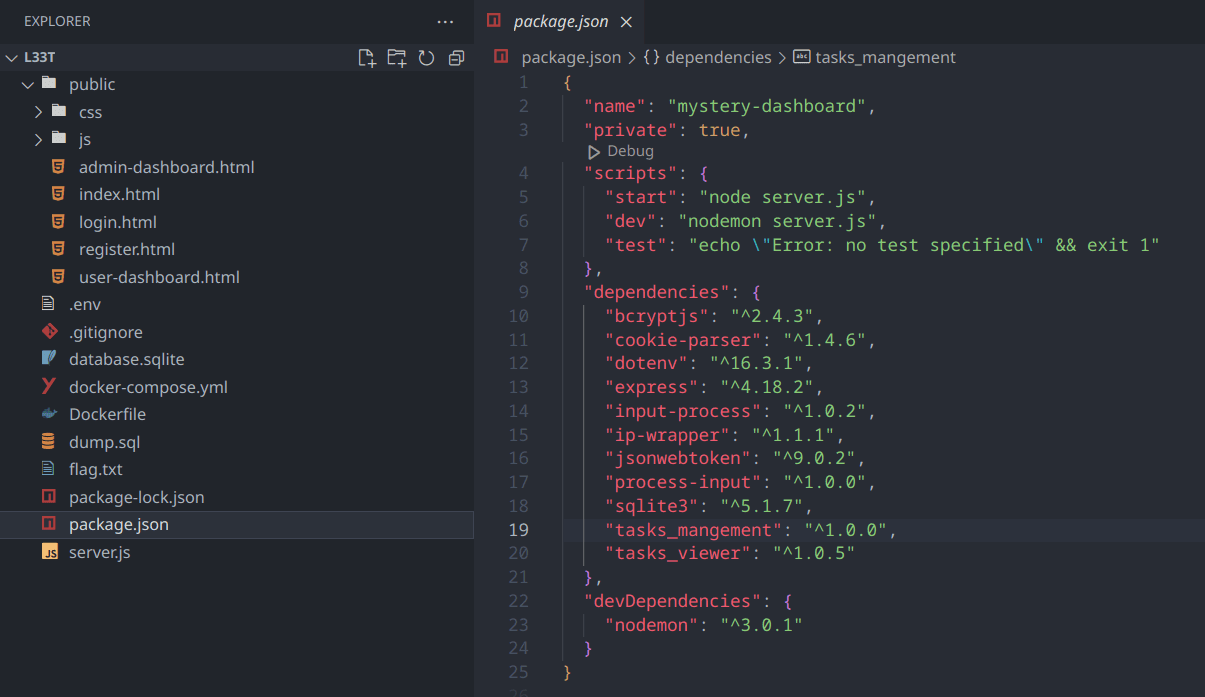
Task: Click the .gitignore git icon
Action: [x=48, y=332]
